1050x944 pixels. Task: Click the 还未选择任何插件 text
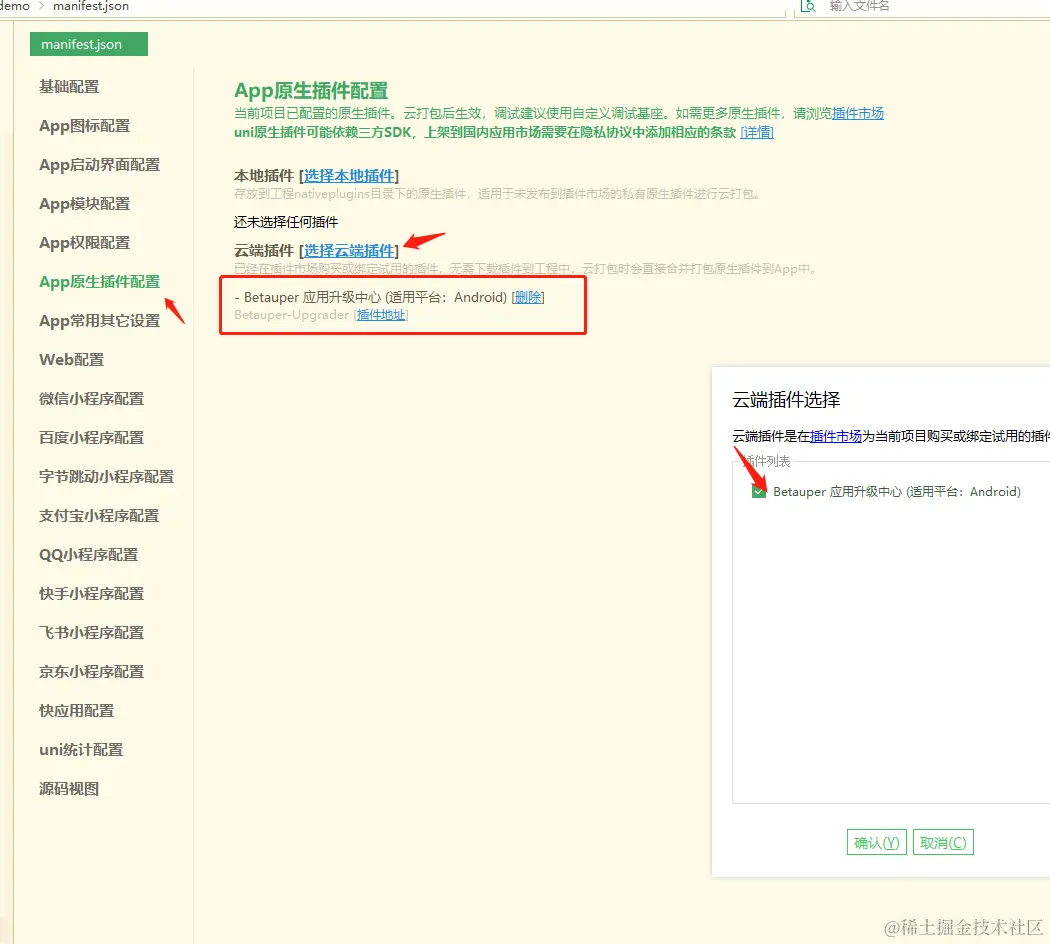[286, 222]
